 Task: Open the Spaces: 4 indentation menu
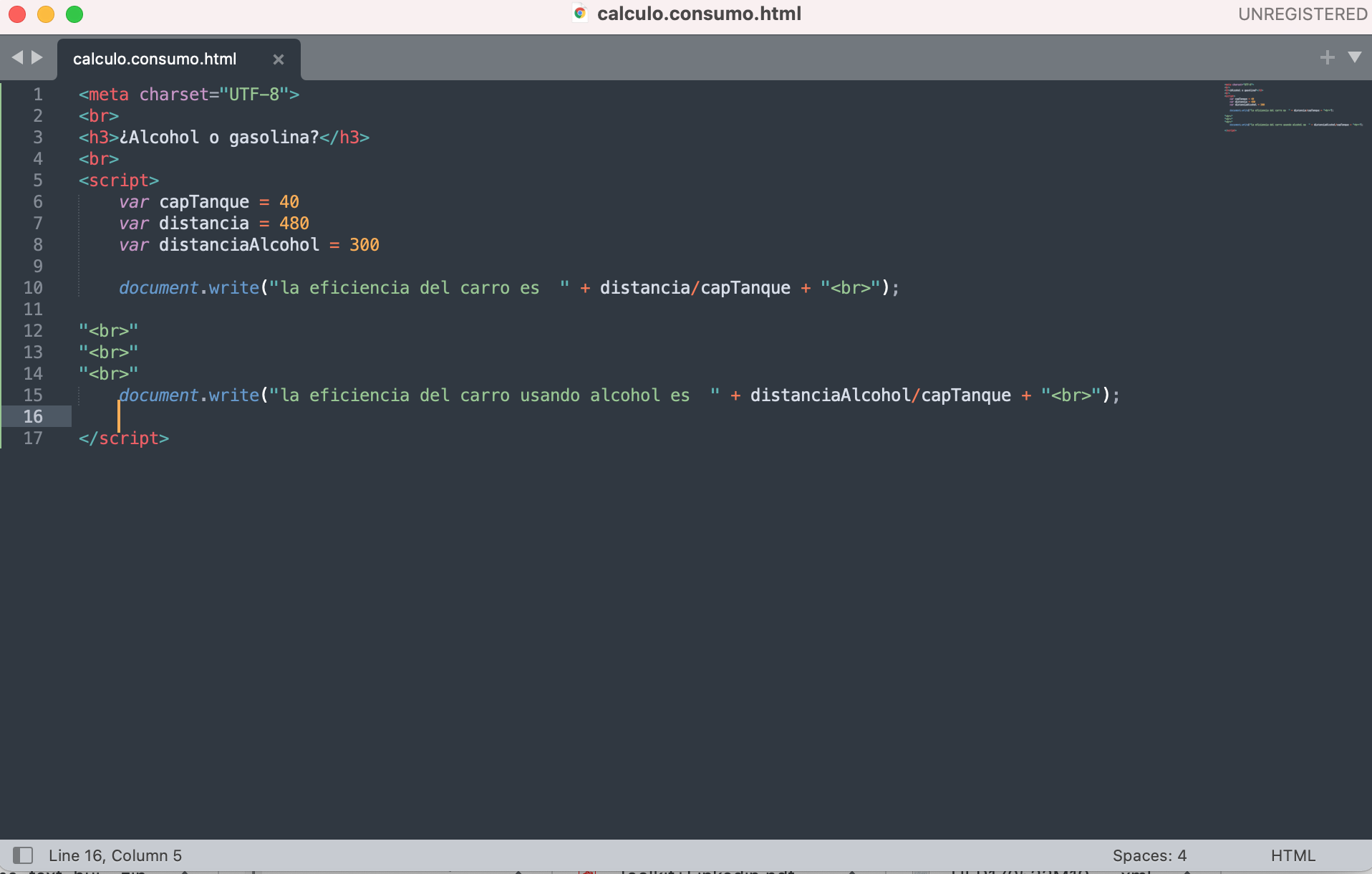tap(1149, 855)
